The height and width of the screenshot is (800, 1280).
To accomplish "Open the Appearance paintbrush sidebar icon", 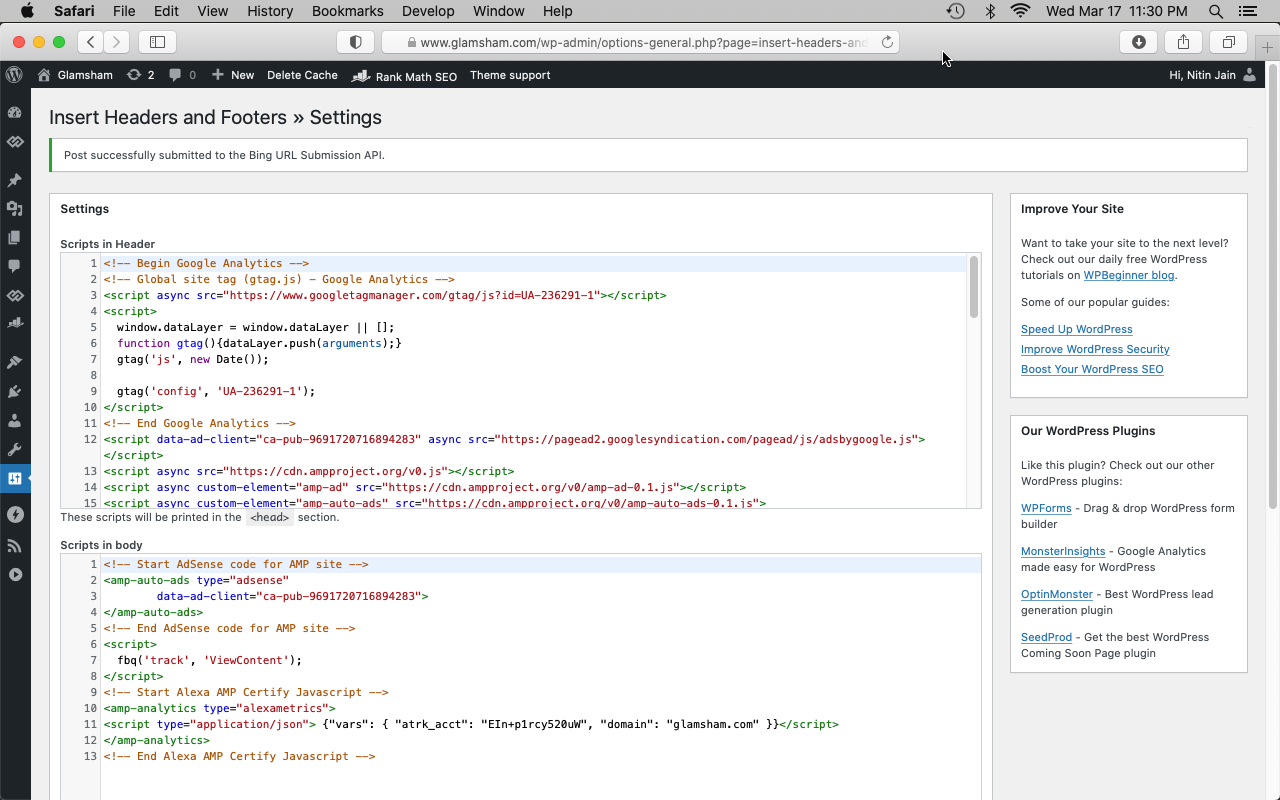I will 14,362.
